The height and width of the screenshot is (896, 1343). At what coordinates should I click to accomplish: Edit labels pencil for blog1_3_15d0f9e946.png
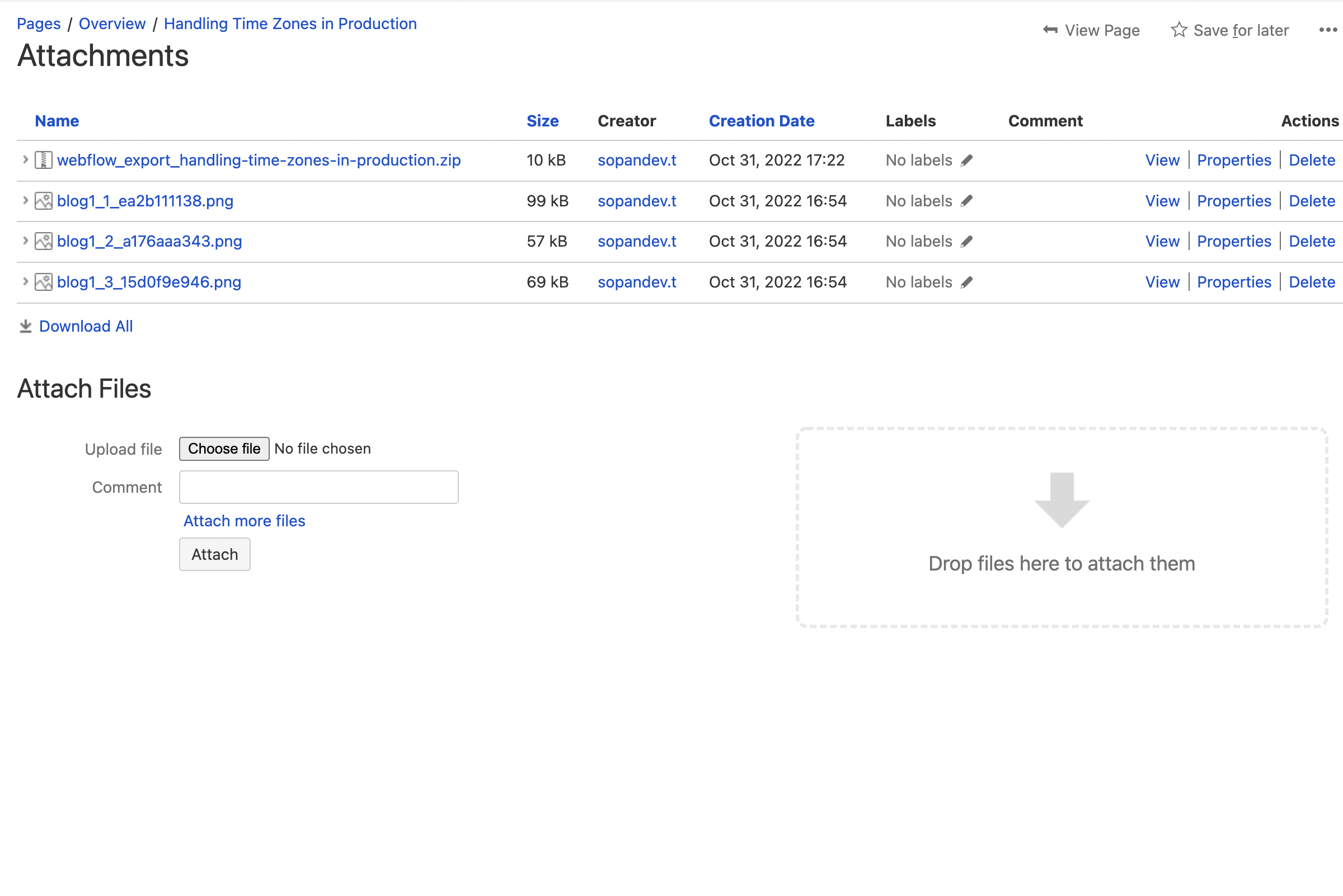point(966,282)
